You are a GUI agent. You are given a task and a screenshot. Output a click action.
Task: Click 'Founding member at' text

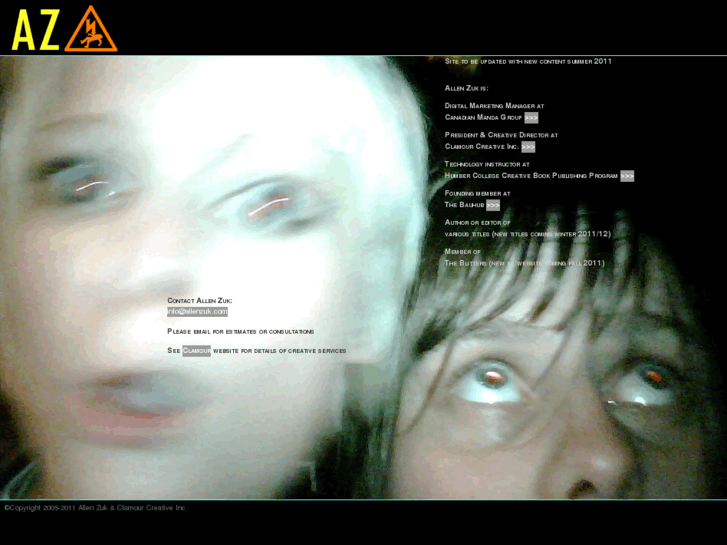tap(477, 193)
